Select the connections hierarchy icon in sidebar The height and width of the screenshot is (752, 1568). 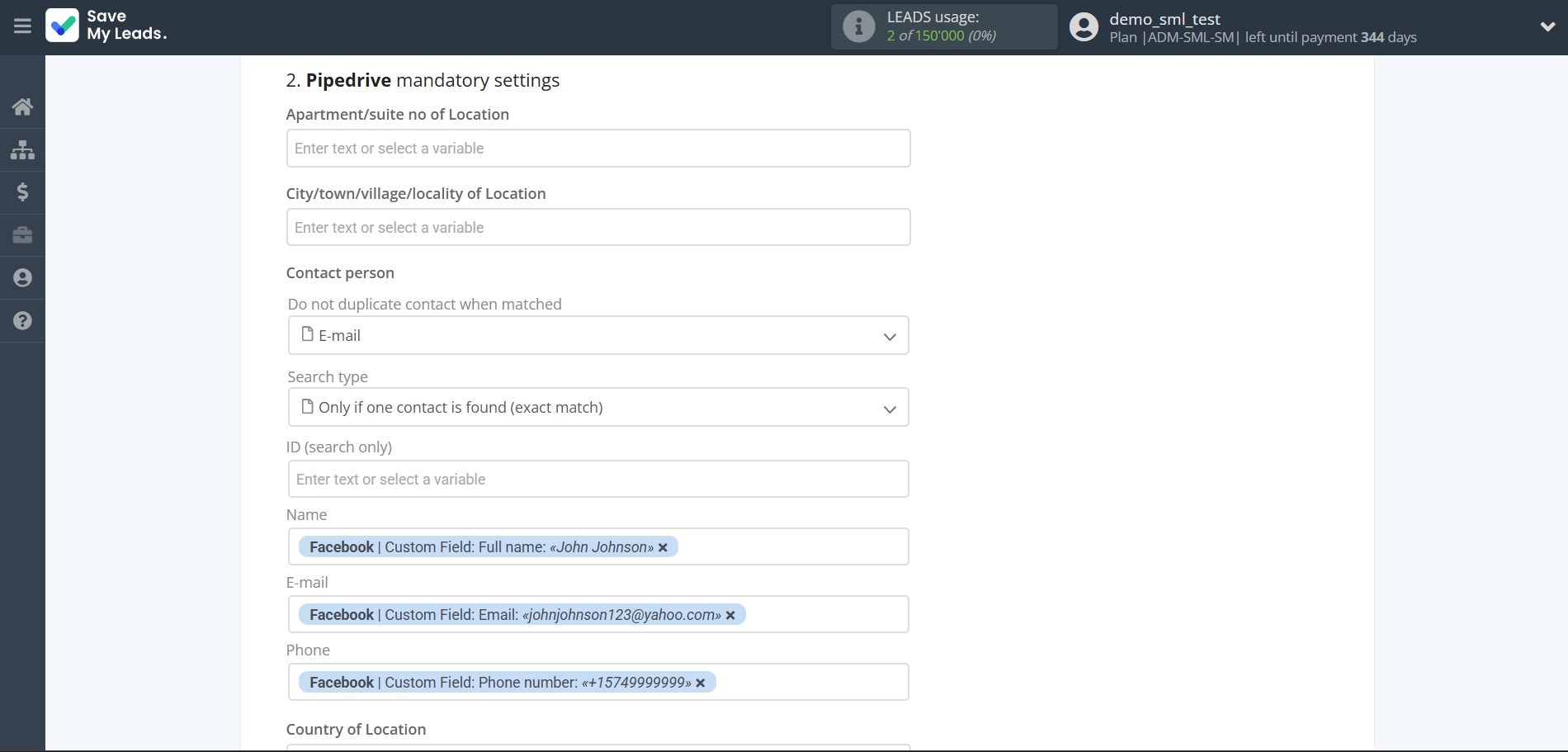point(21,149)
